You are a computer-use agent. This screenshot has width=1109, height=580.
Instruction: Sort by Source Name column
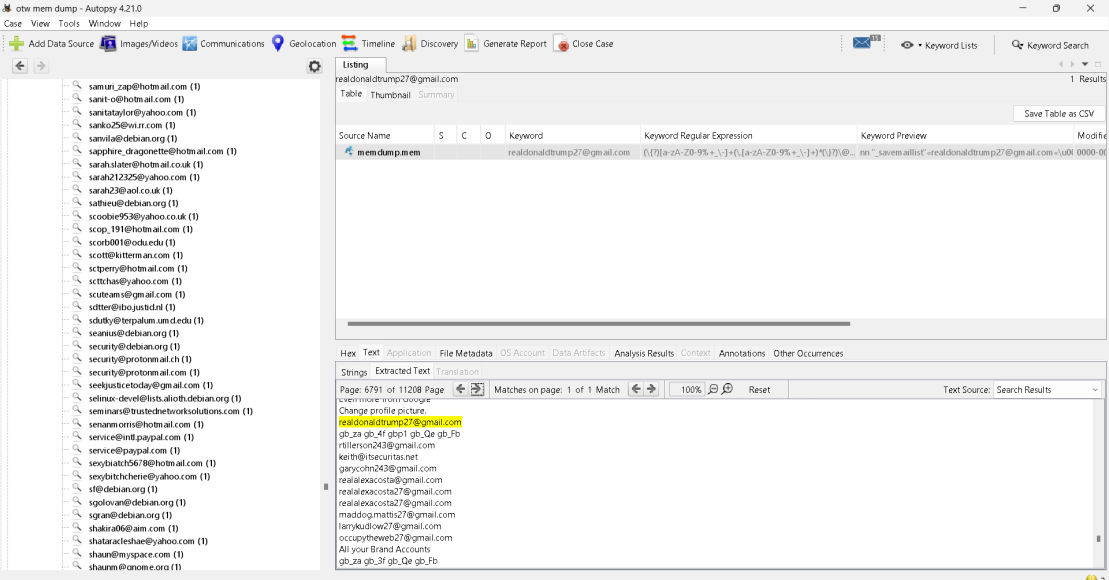(x=385, y=136)
